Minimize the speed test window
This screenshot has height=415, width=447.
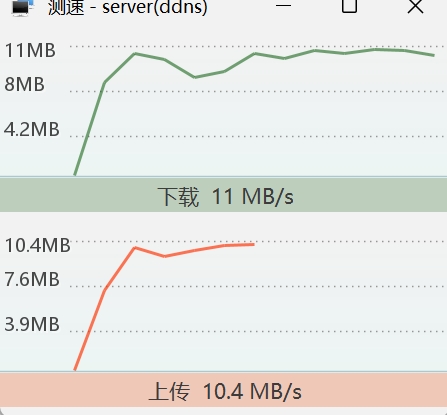point(283,6)
